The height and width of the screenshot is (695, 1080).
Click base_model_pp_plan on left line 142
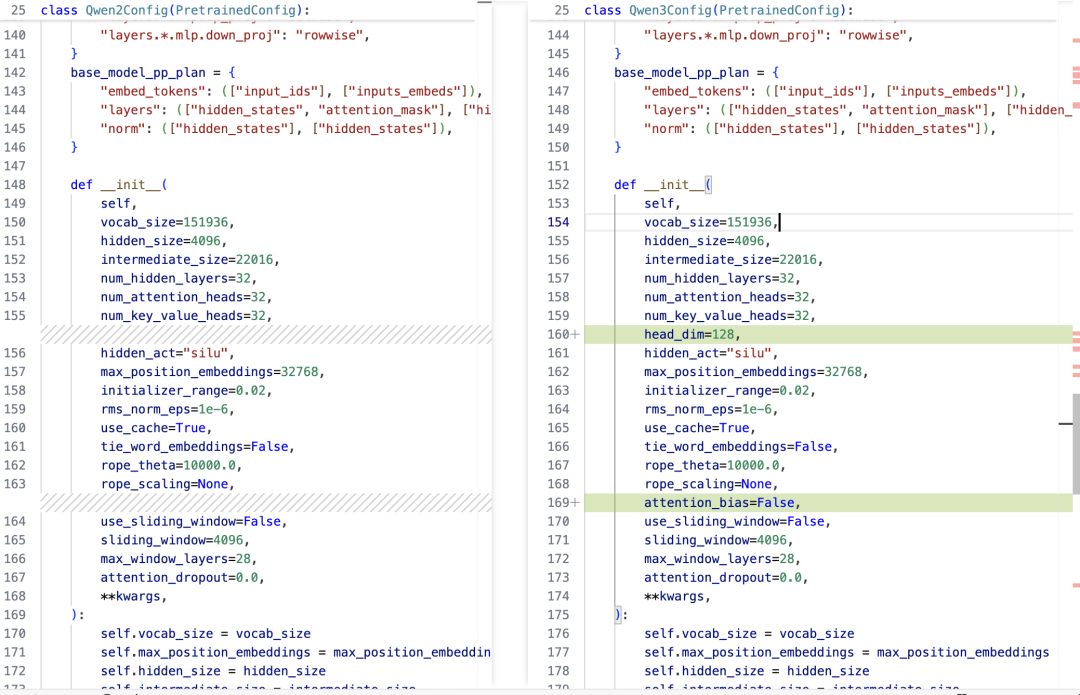[x=138, y=73]
